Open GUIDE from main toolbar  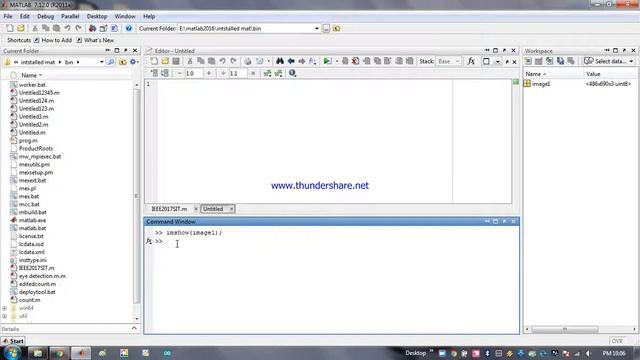click(103, 28)
